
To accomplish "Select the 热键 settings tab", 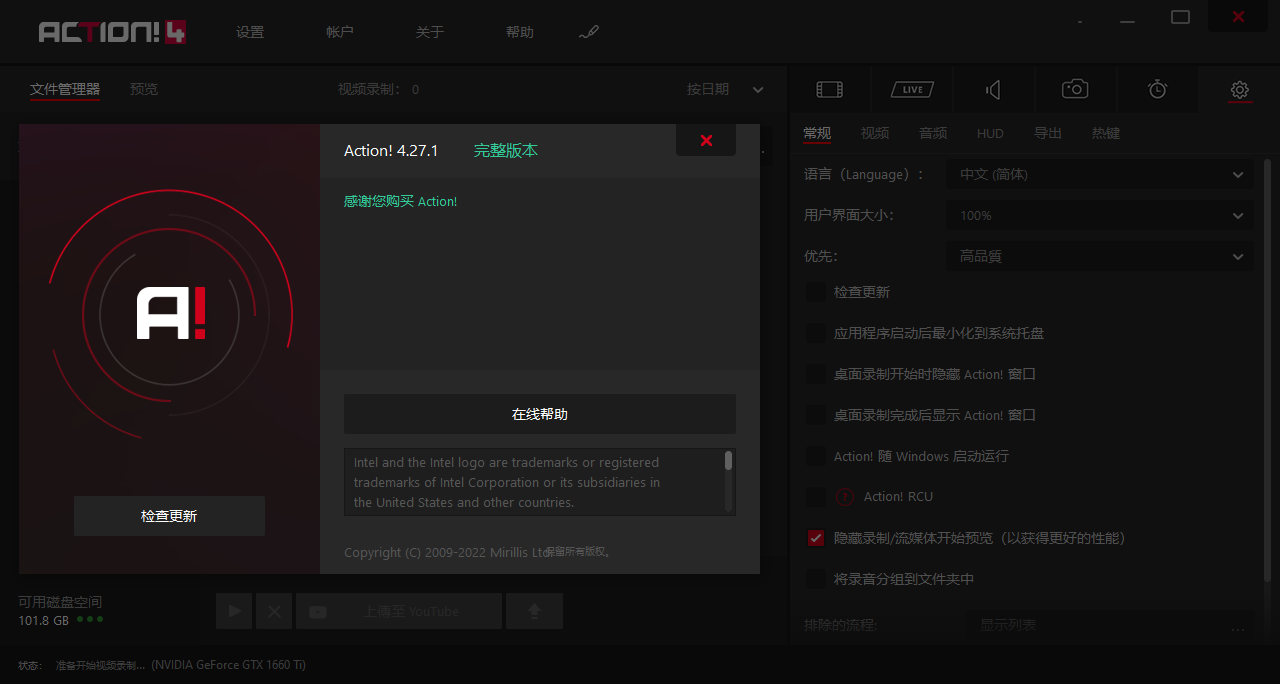I will 1106,133.
